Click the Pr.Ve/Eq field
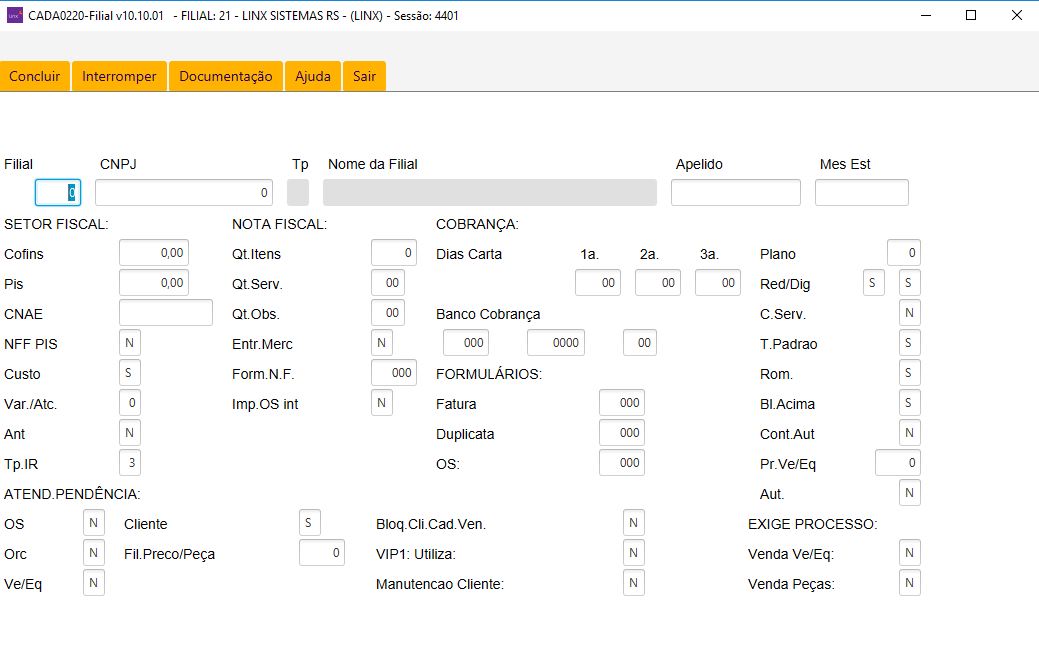The image size is (1039, 649). [898, 463]
